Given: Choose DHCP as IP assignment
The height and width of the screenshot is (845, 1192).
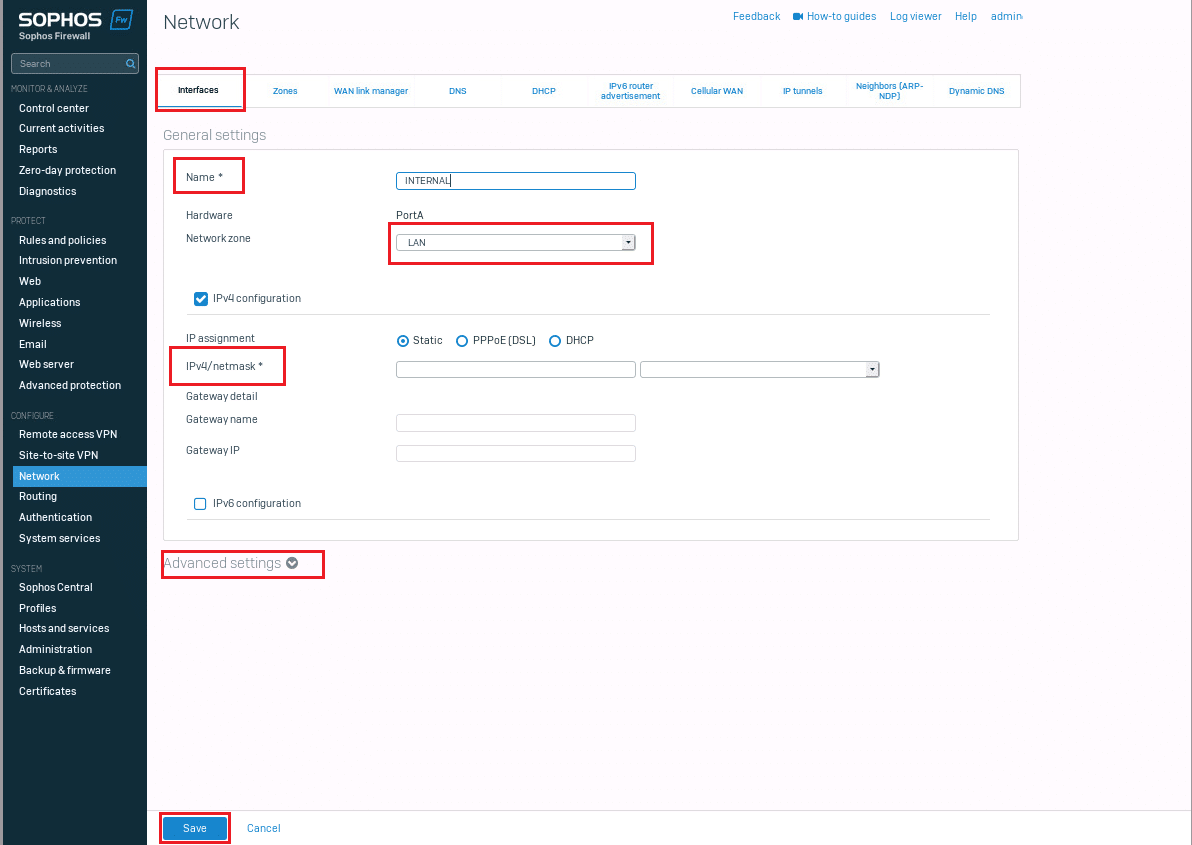Looking at the screenshot, I should click(x=555, y=341).
